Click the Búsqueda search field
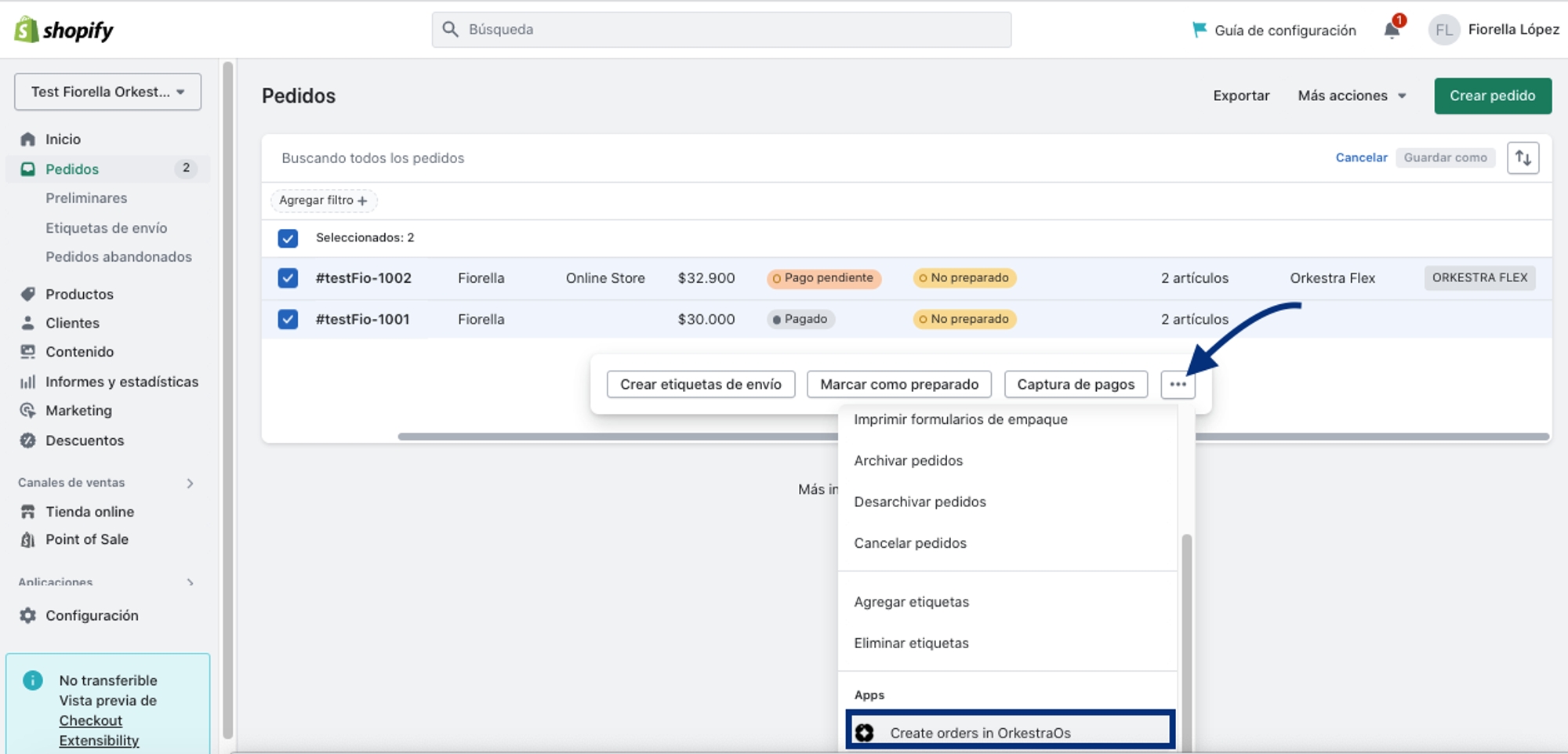1568x754 pixels. (x=721, y=30)
